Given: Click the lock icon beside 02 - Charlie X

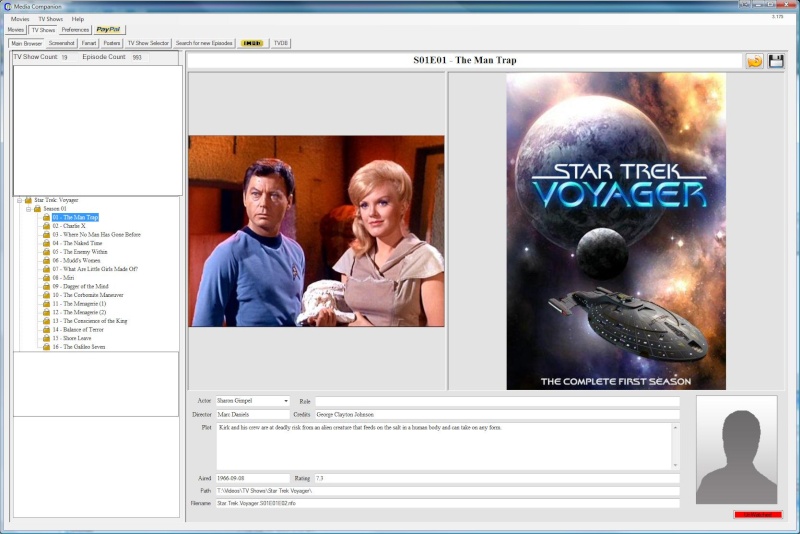Looking at the screenshot, I should coord(46,226).
